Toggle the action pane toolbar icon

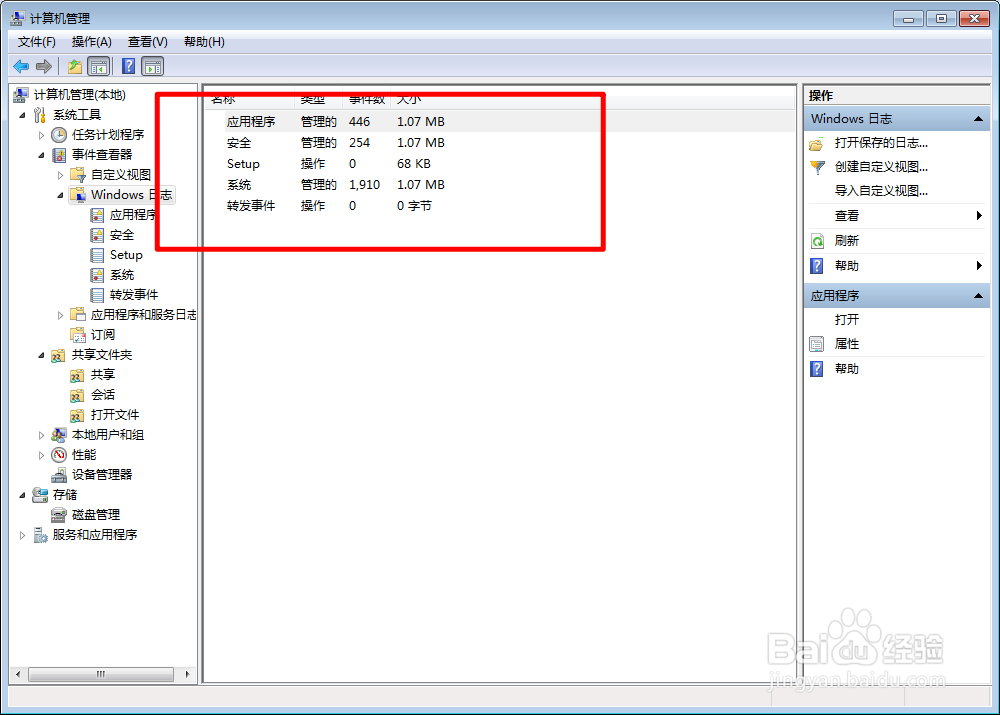pyautogui.click(x=153, y=66)
